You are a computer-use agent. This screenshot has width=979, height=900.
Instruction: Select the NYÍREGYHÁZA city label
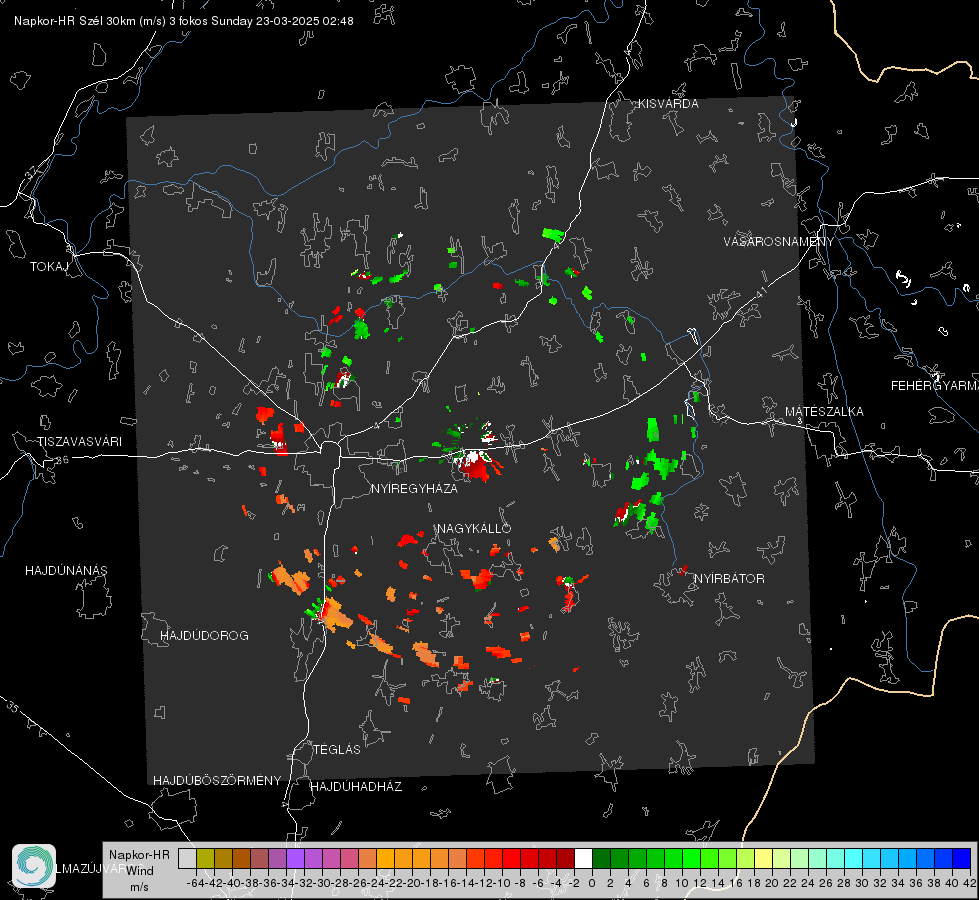(x=414, y=489)
